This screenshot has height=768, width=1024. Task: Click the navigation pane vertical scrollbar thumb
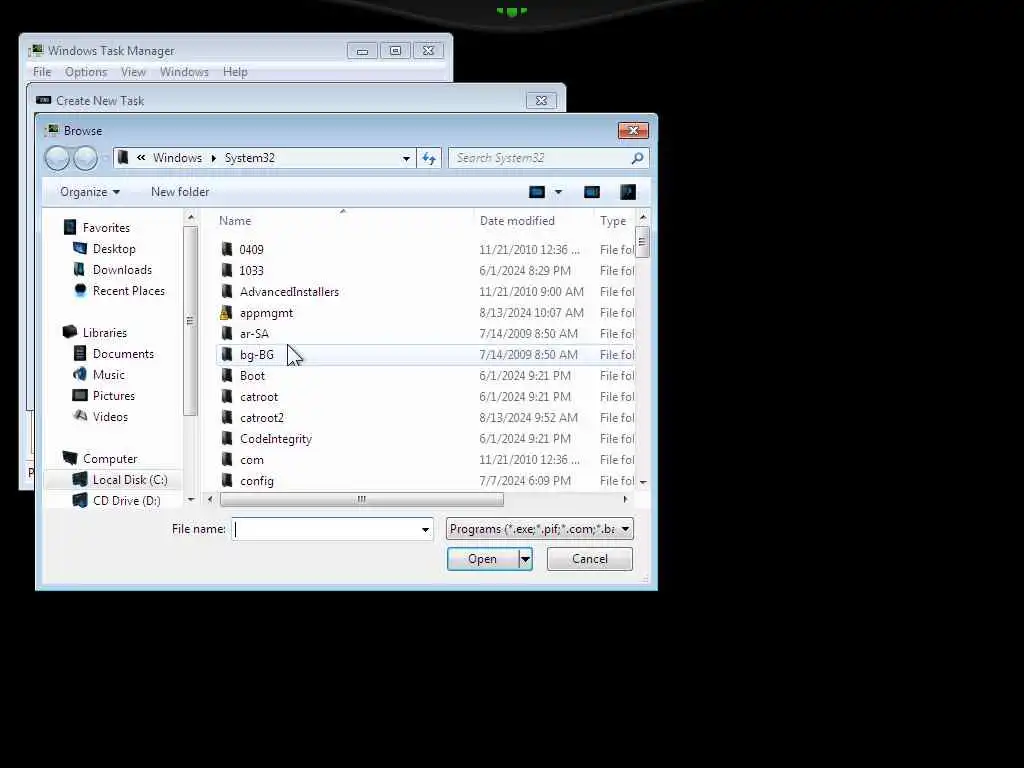190,321
